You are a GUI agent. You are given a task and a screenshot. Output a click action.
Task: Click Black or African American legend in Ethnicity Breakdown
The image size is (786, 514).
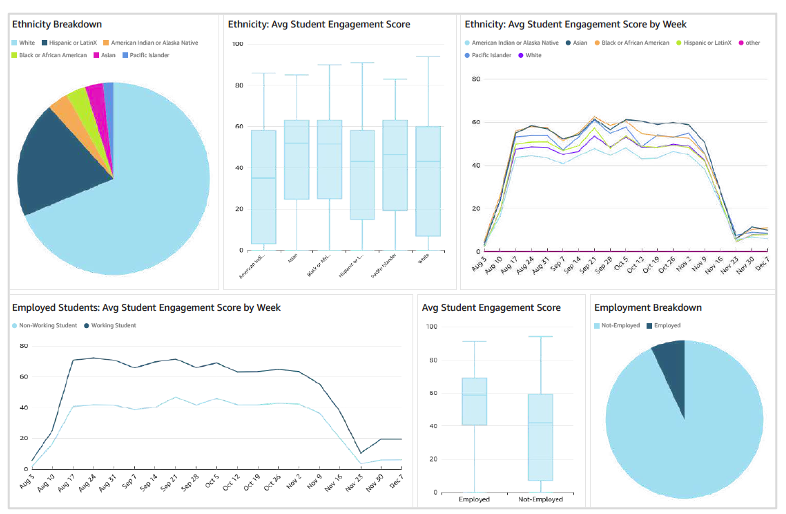(49, 55)
